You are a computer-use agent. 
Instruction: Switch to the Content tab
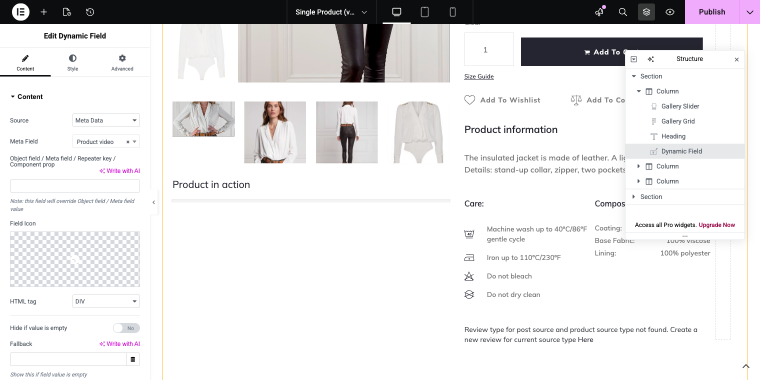tap(25, 63)
